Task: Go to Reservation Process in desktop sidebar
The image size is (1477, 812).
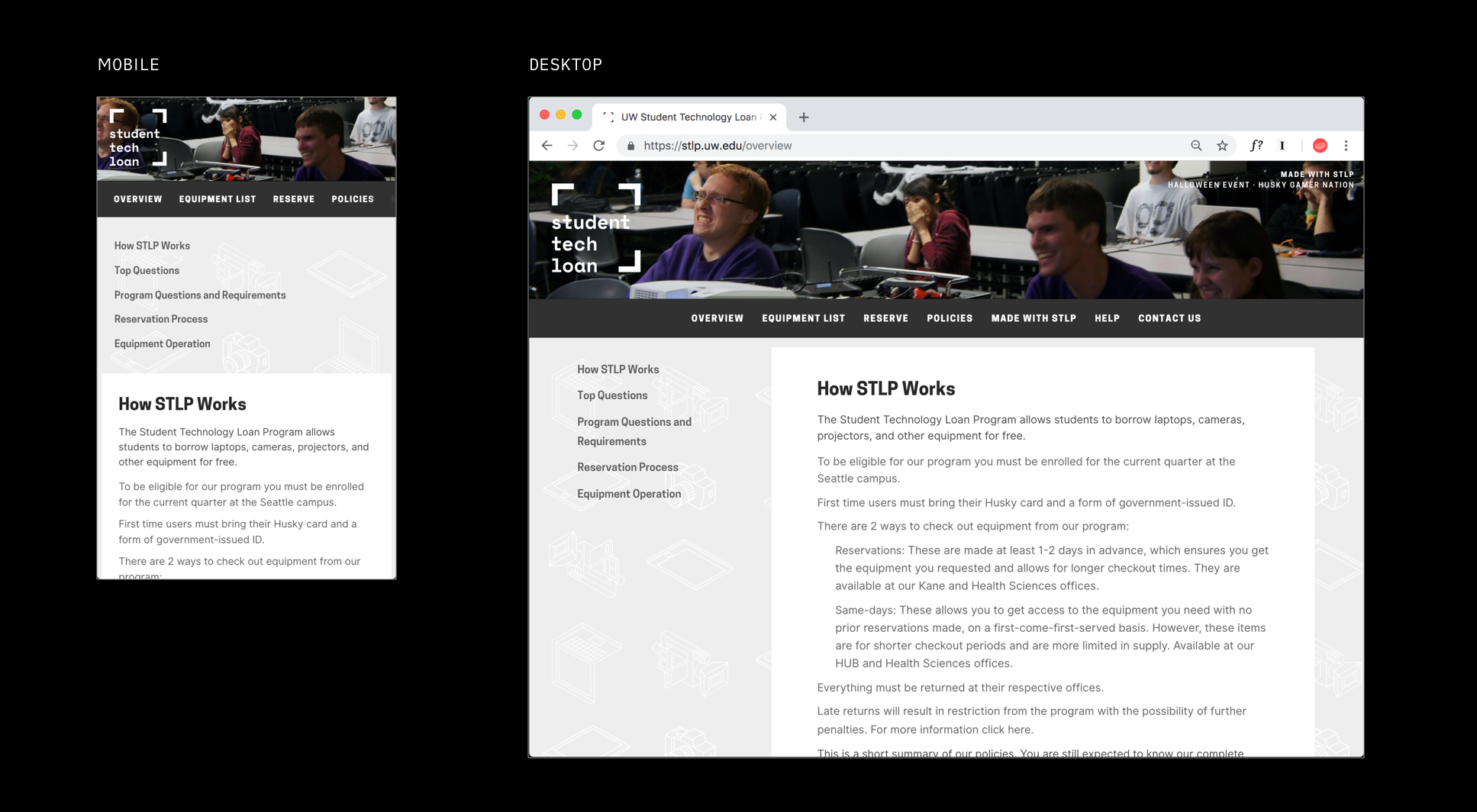Action: click(x=627, y=467)
